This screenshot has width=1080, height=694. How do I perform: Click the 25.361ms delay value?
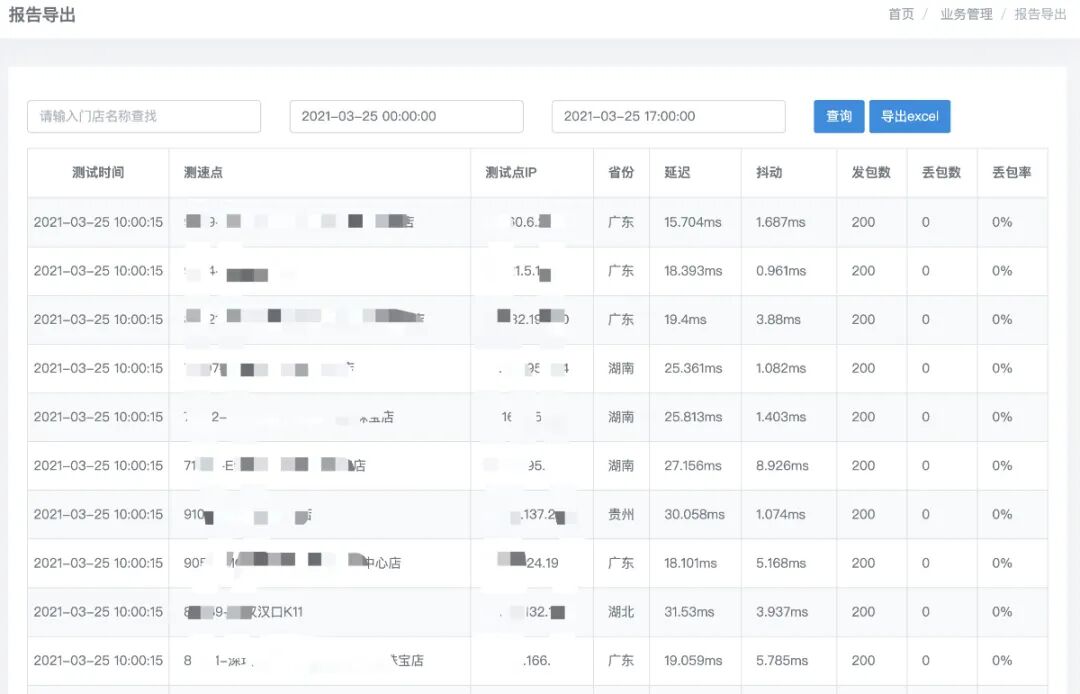(693, 368)
